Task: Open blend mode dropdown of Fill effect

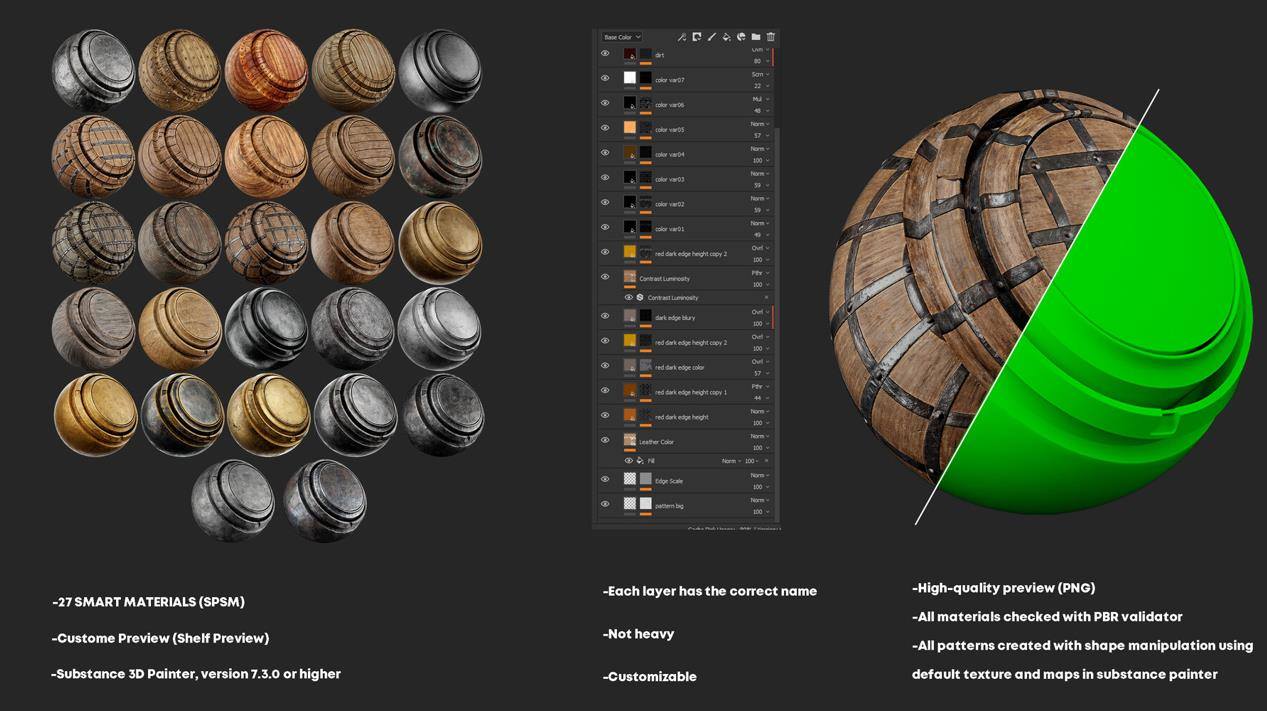Action: click(x=733, y=461)
